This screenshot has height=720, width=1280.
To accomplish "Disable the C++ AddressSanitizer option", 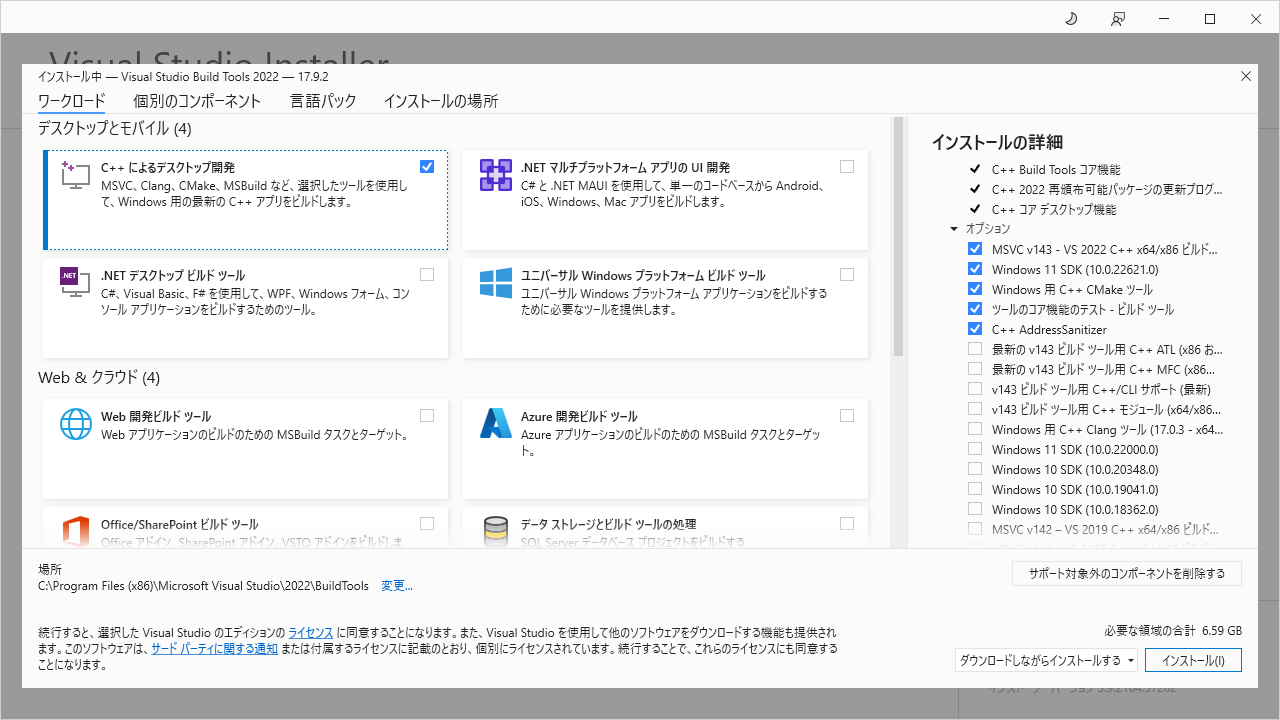I will (x=975, y=329).
